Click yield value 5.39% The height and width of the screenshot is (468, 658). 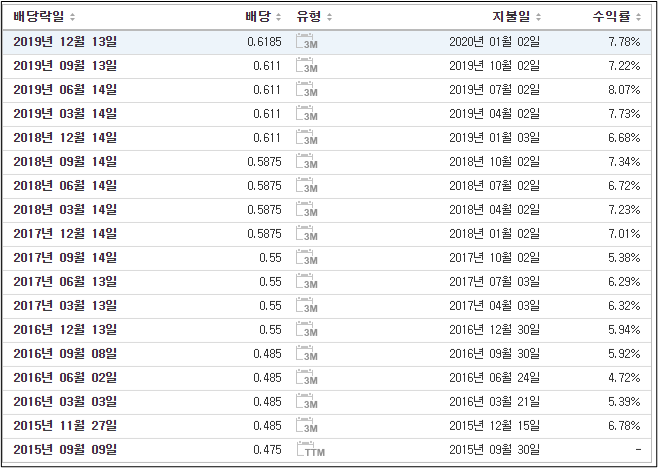(624, 401)
